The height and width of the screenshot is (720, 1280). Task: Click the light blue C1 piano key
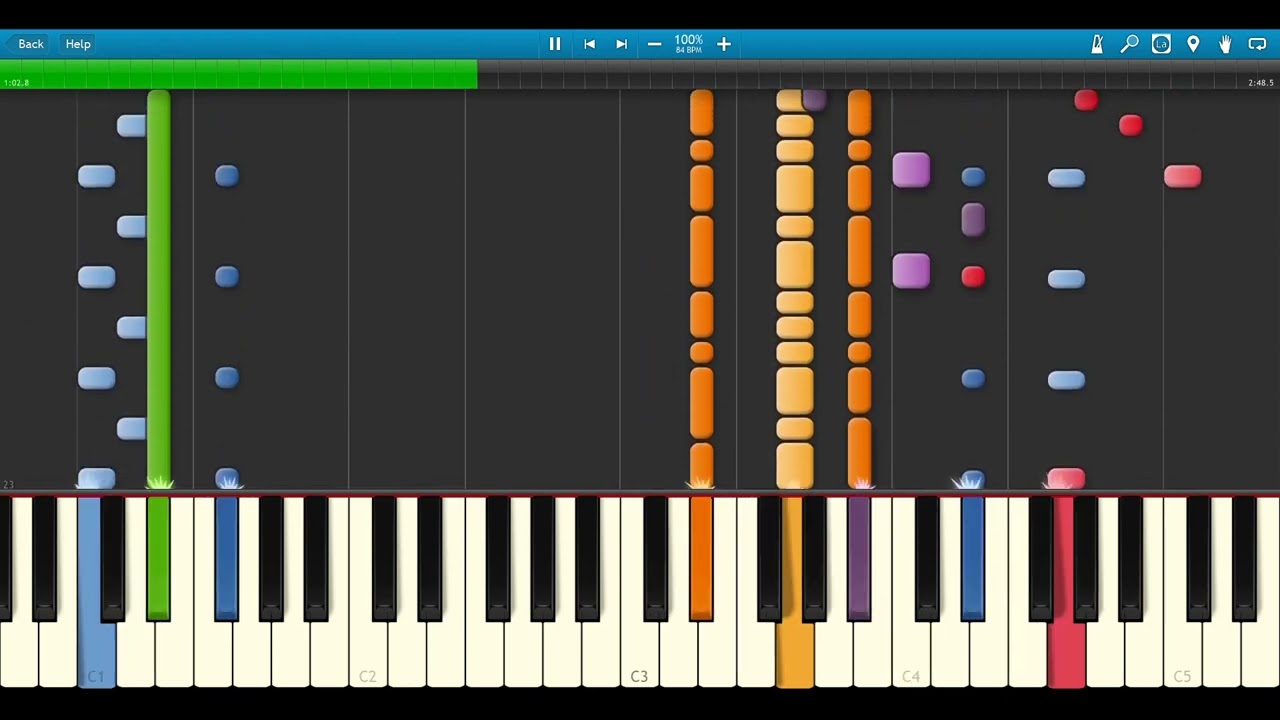click(x=96, y=592)
